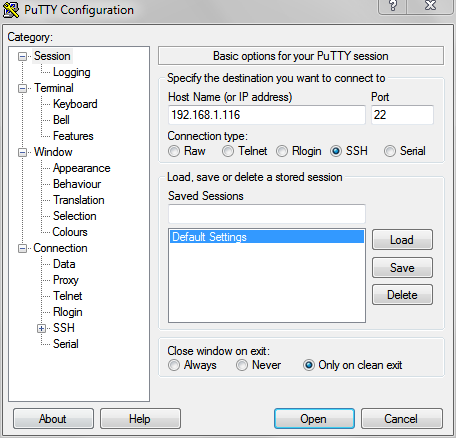The width and height of the screenshot is (456, 438).
Task: Open the Rlogin category in tree
Action: pyautogui.click(x=68, y=312)
